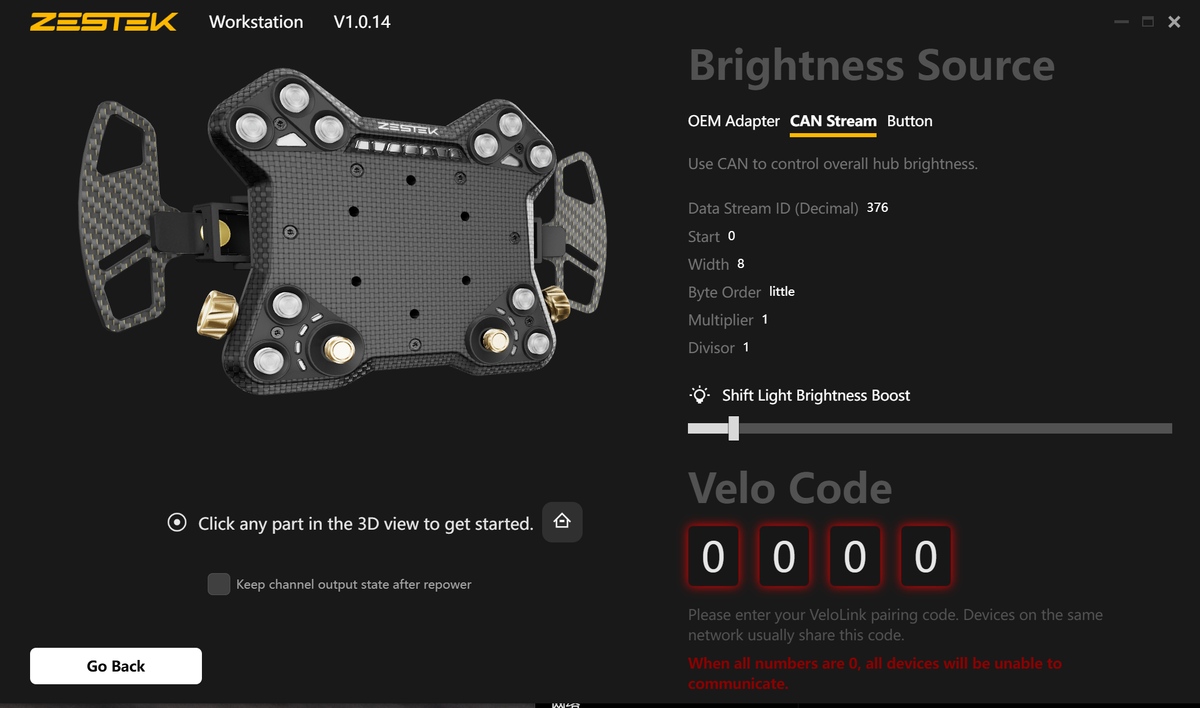Click the first Velo Code digit
The height and width of the screenshot is (708, 1200).
713,556
